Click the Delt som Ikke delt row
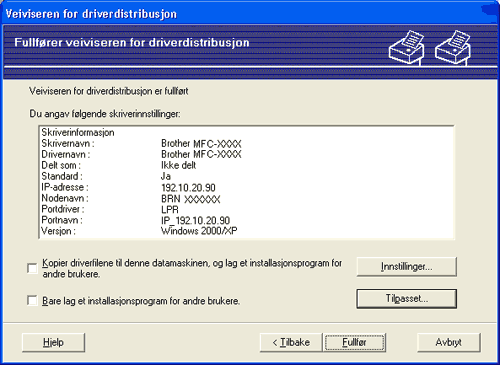This screenshot has height=365, width=500. 246,165
